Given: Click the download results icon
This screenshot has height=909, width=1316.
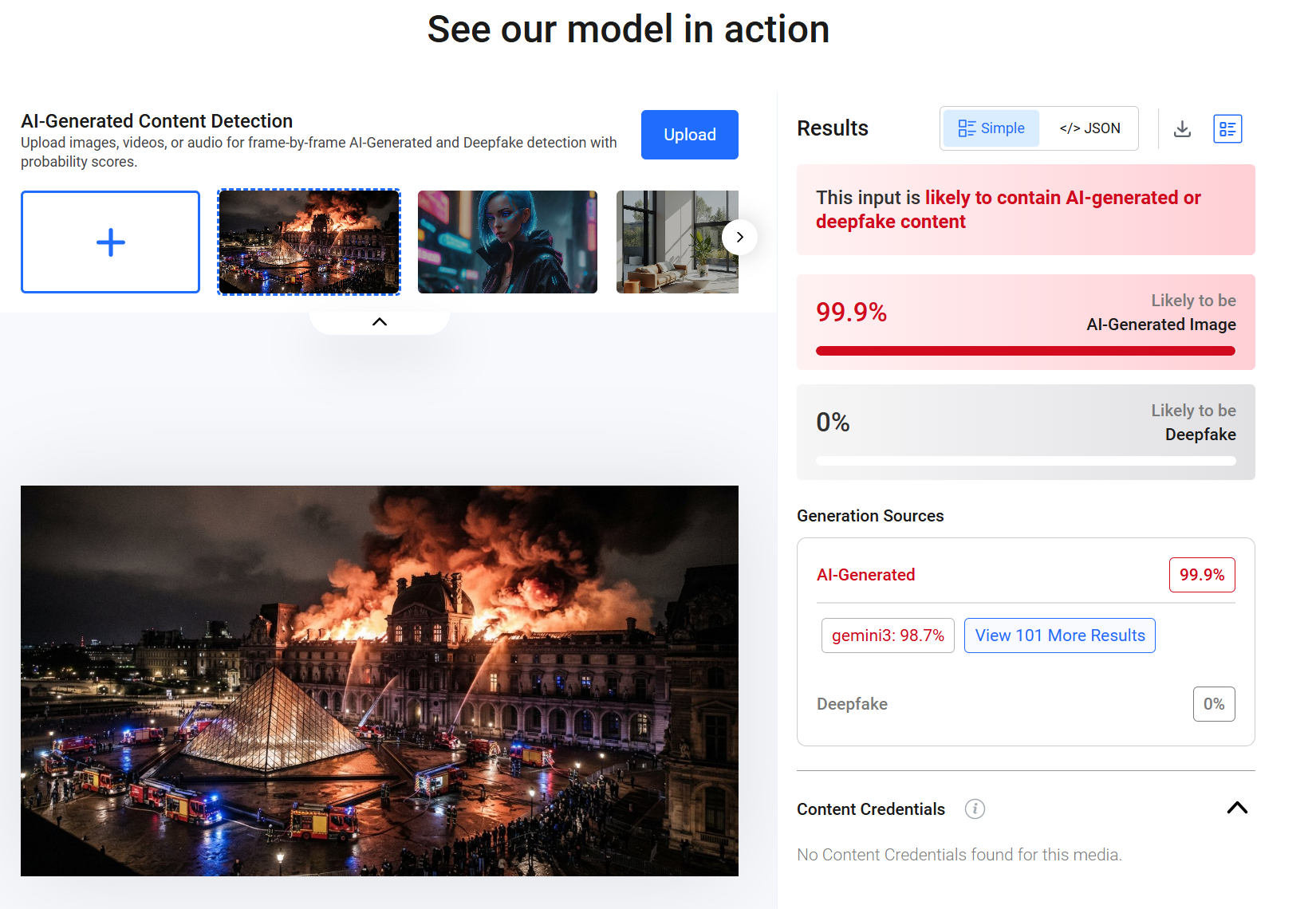Looking at the screenshot, I should coord(1182,129).
